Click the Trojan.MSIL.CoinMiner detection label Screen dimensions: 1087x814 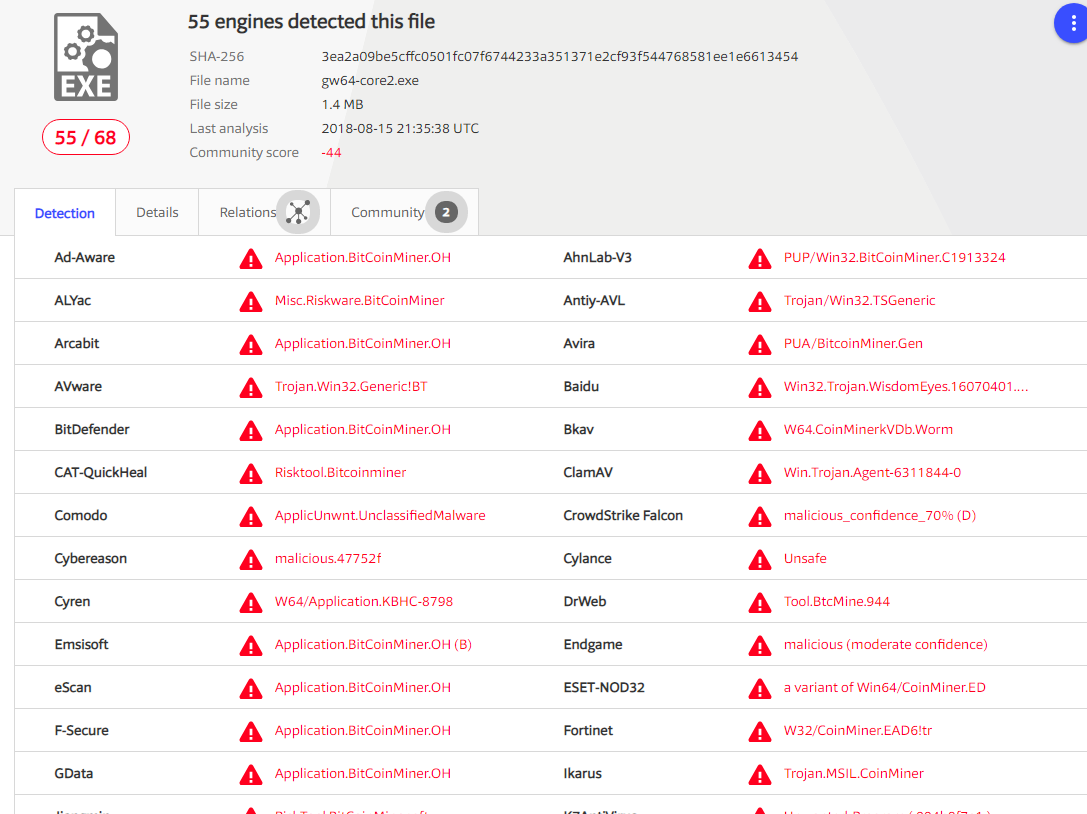[853, 773]
